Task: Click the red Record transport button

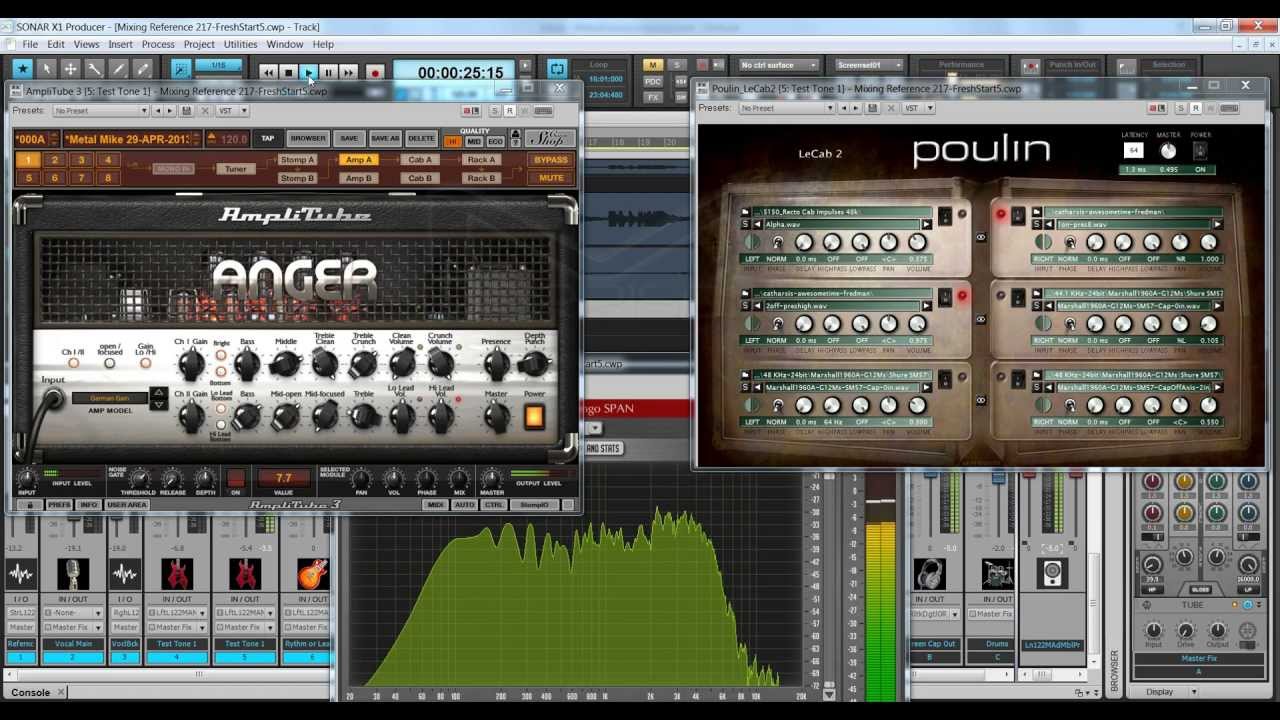Action: 375,72
